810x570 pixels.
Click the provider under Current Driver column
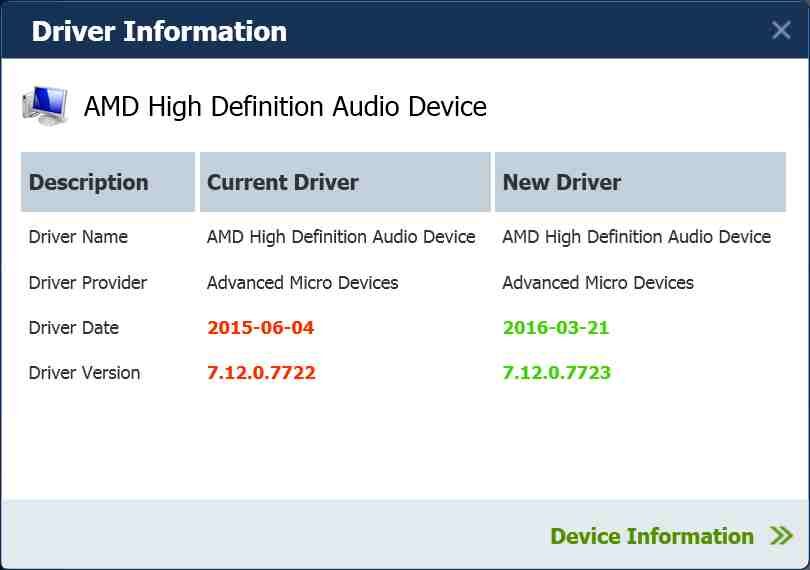point(302,283)
